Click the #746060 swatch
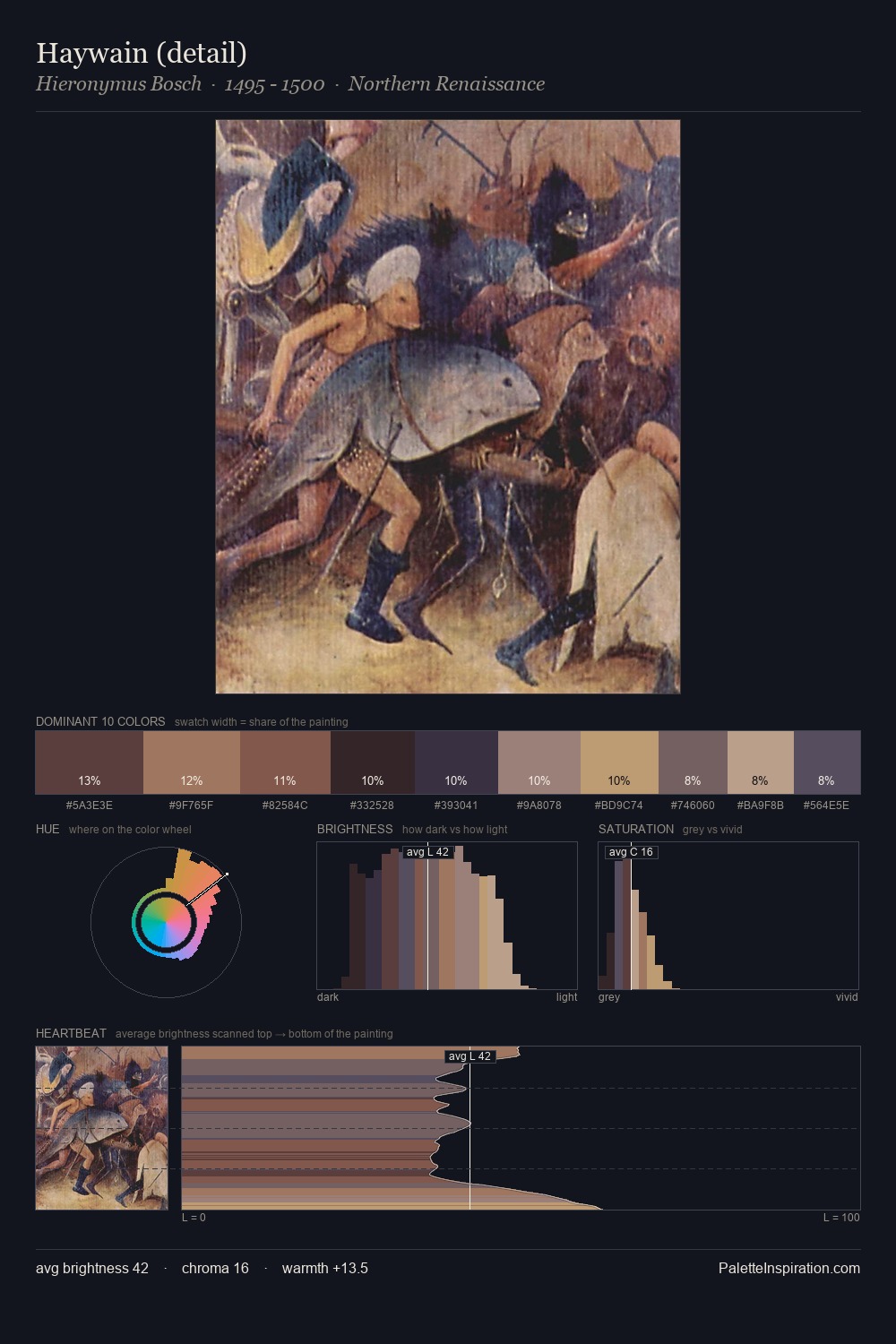 point(693,762)
